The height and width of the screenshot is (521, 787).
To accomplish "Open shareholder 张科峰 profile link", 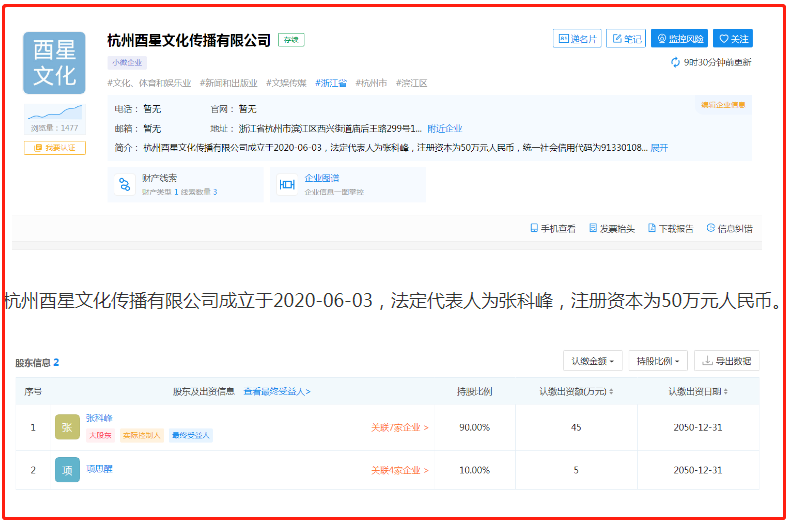I will (100, 417).
